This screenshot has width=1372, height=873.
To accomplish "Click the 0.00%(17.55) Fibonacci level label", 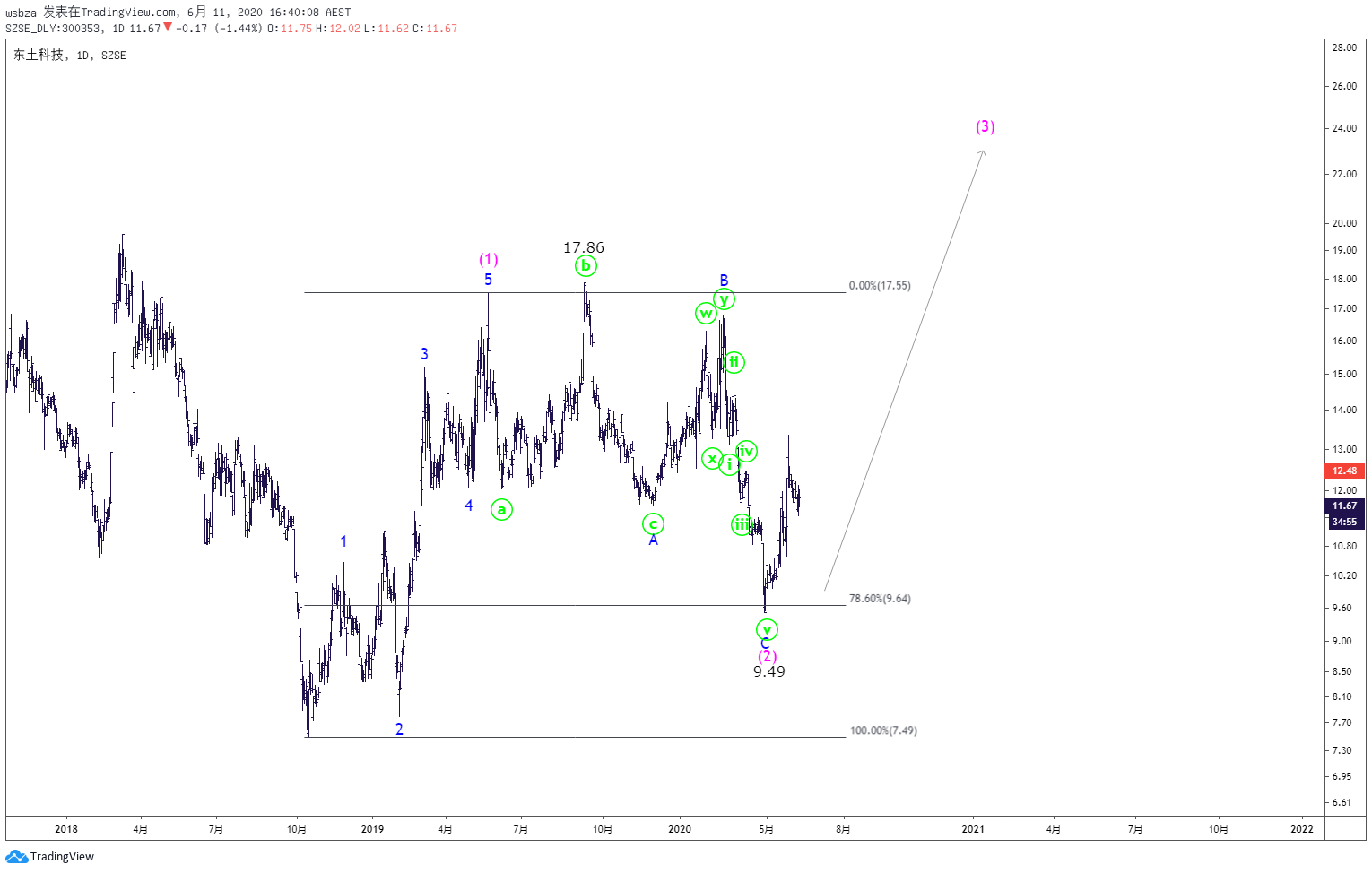I will click(880, 285).
